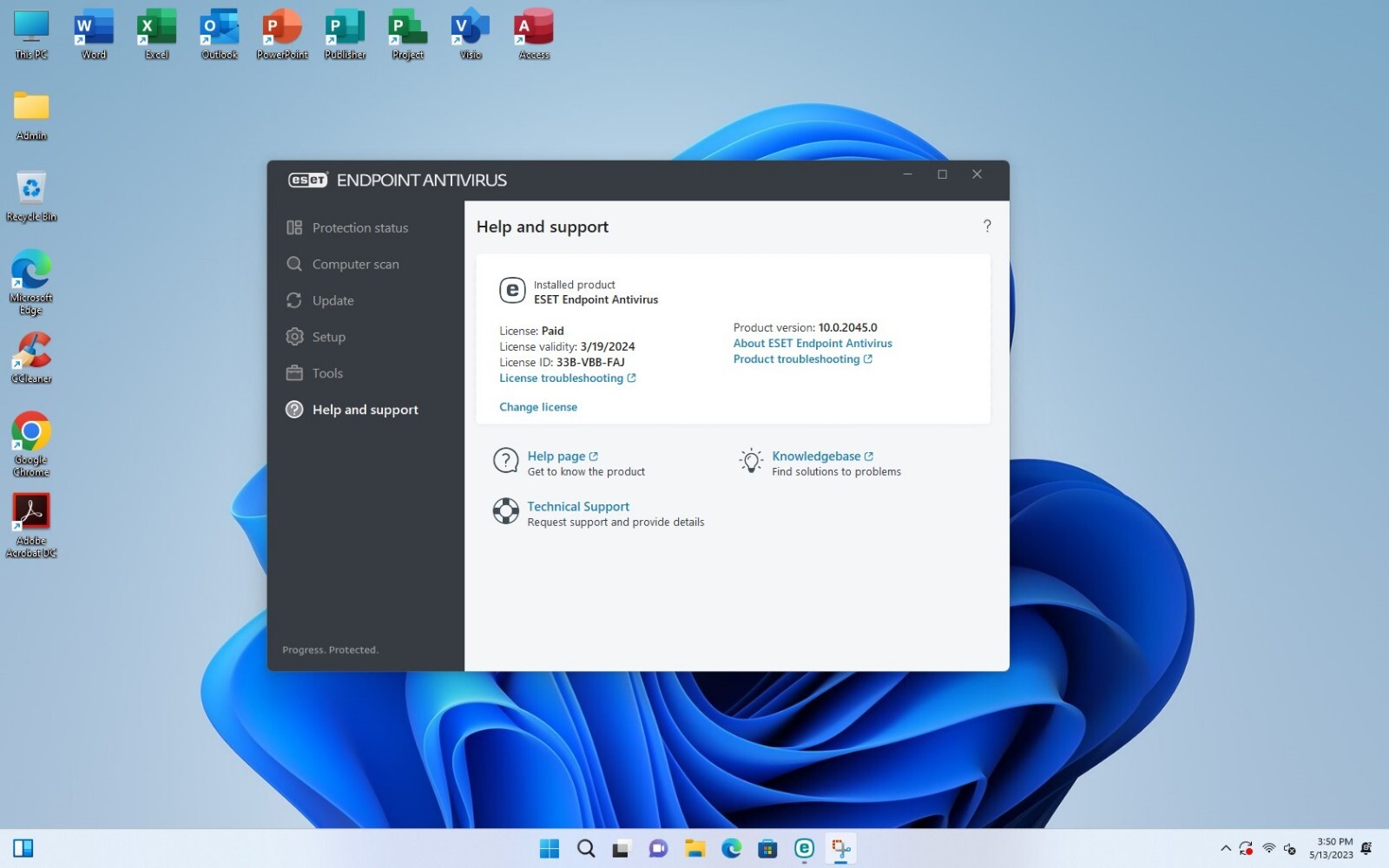Open License troubleshooting link

pos(567,378)
